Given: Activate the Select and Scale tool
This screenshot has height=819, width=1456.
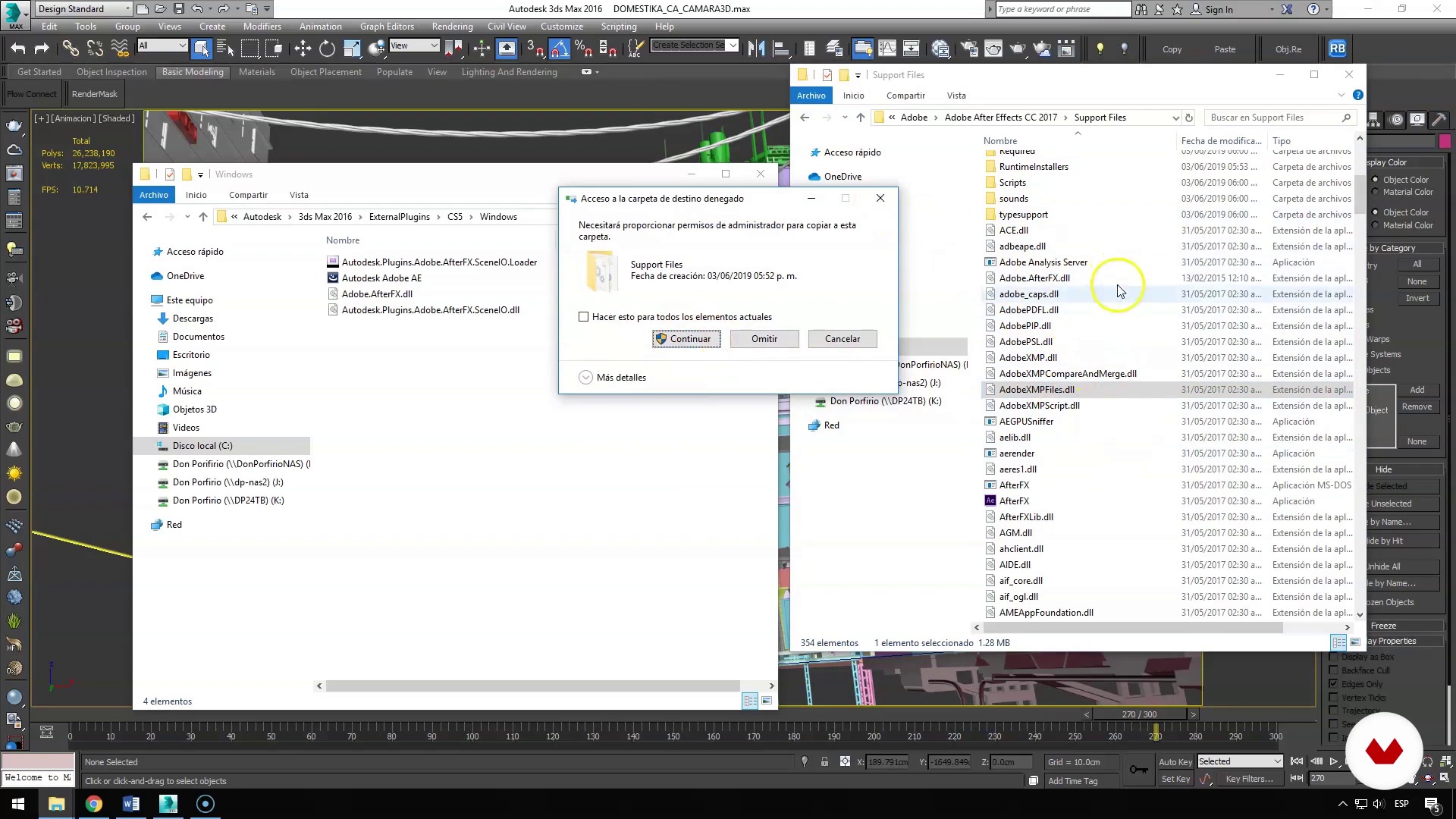Looking at the screenshot, I should [352, 49].
